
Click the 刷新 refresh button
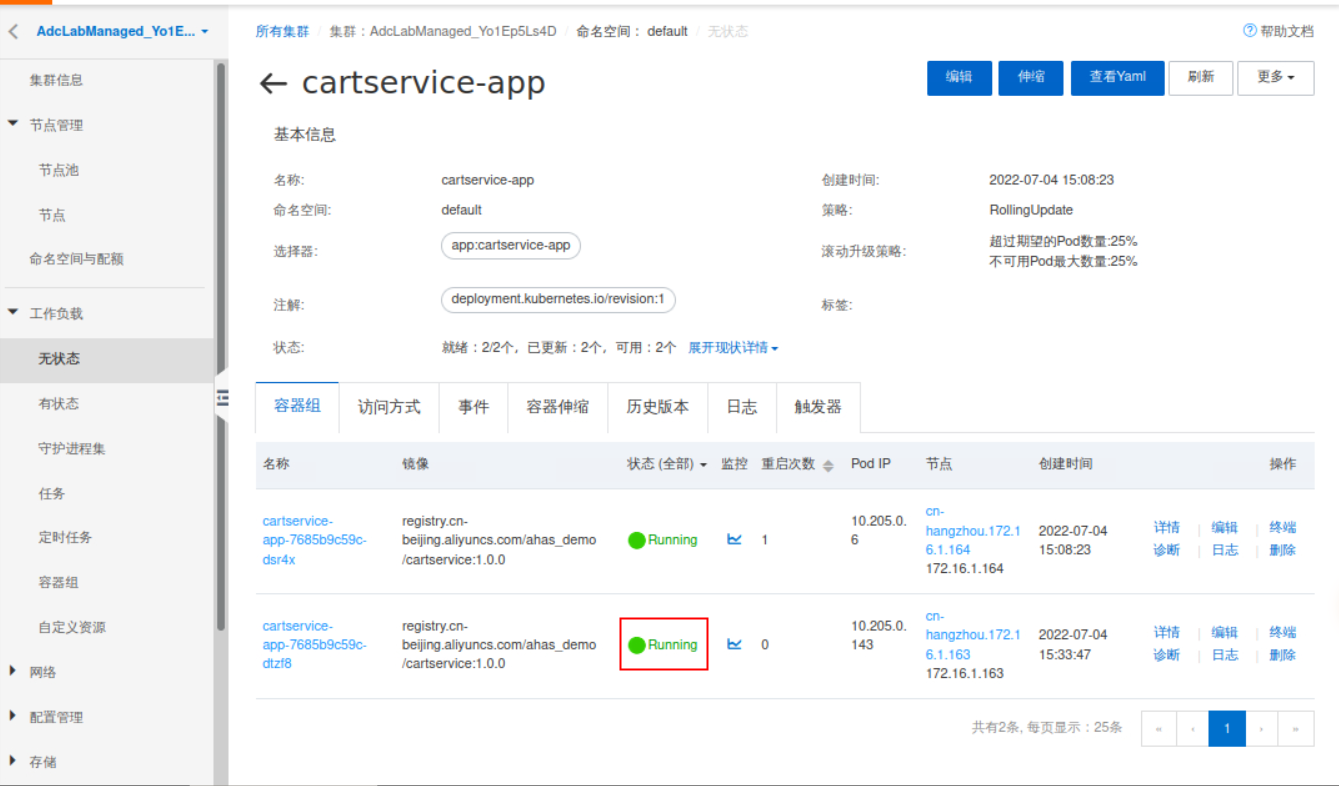1201,77
